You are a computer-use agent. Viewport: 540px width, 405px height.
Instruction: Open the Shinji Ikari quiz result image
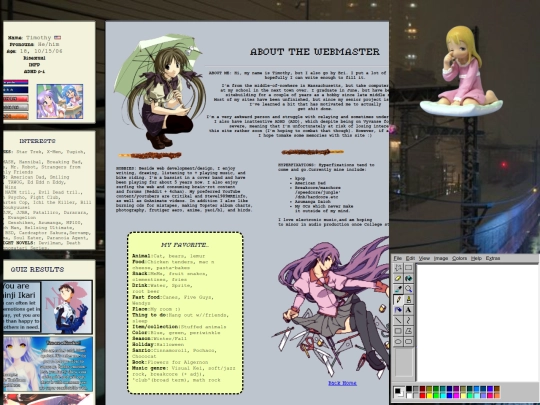tap(48, 307)
